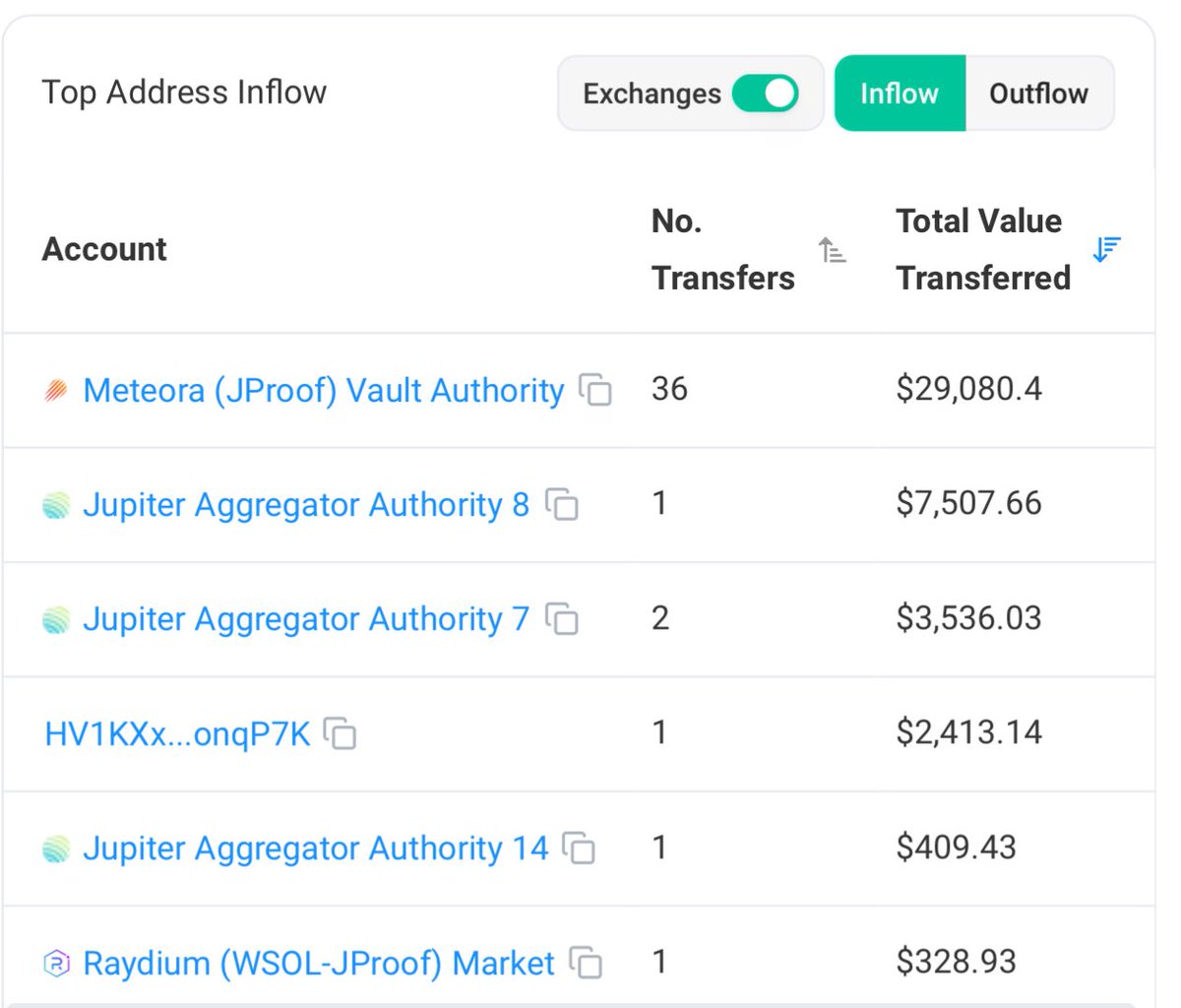Click the Raydium logo icon
Viewport: 1181px width, 1008px height.
click(56, 963)
